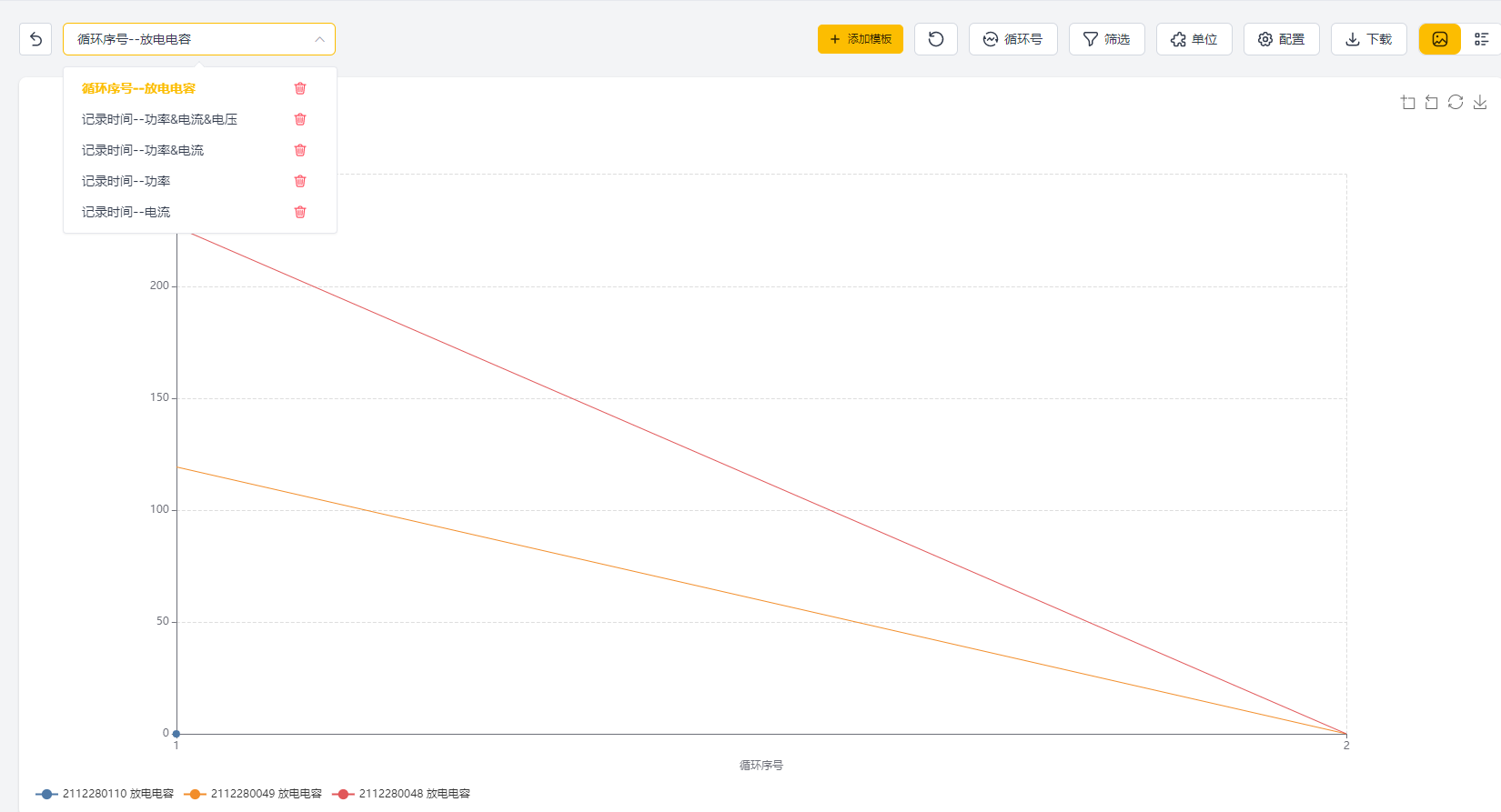Save chart as image icon

tap(1480, 102)
